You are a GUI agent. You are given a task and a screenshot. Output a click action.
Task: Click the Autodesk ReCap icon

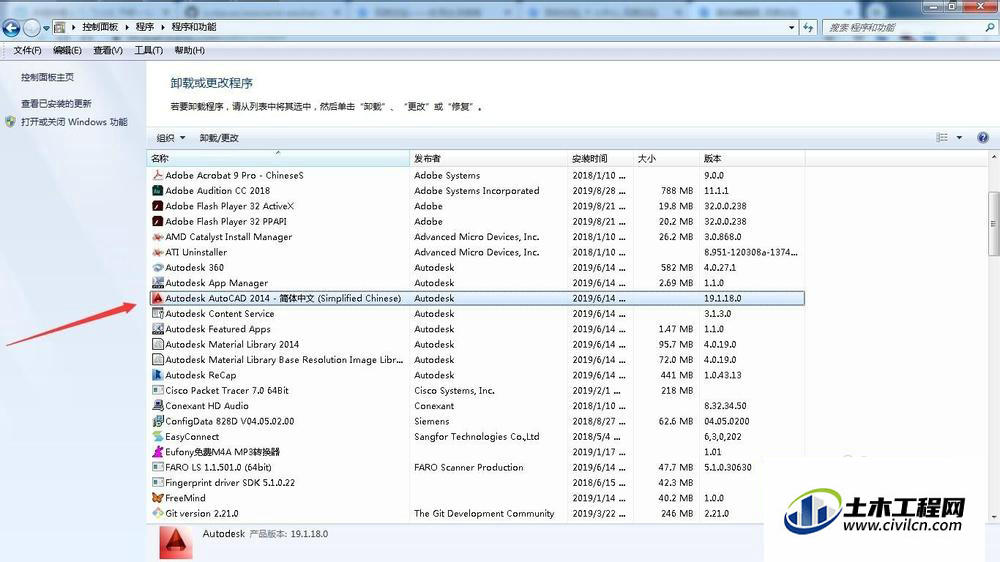point(158,375)
